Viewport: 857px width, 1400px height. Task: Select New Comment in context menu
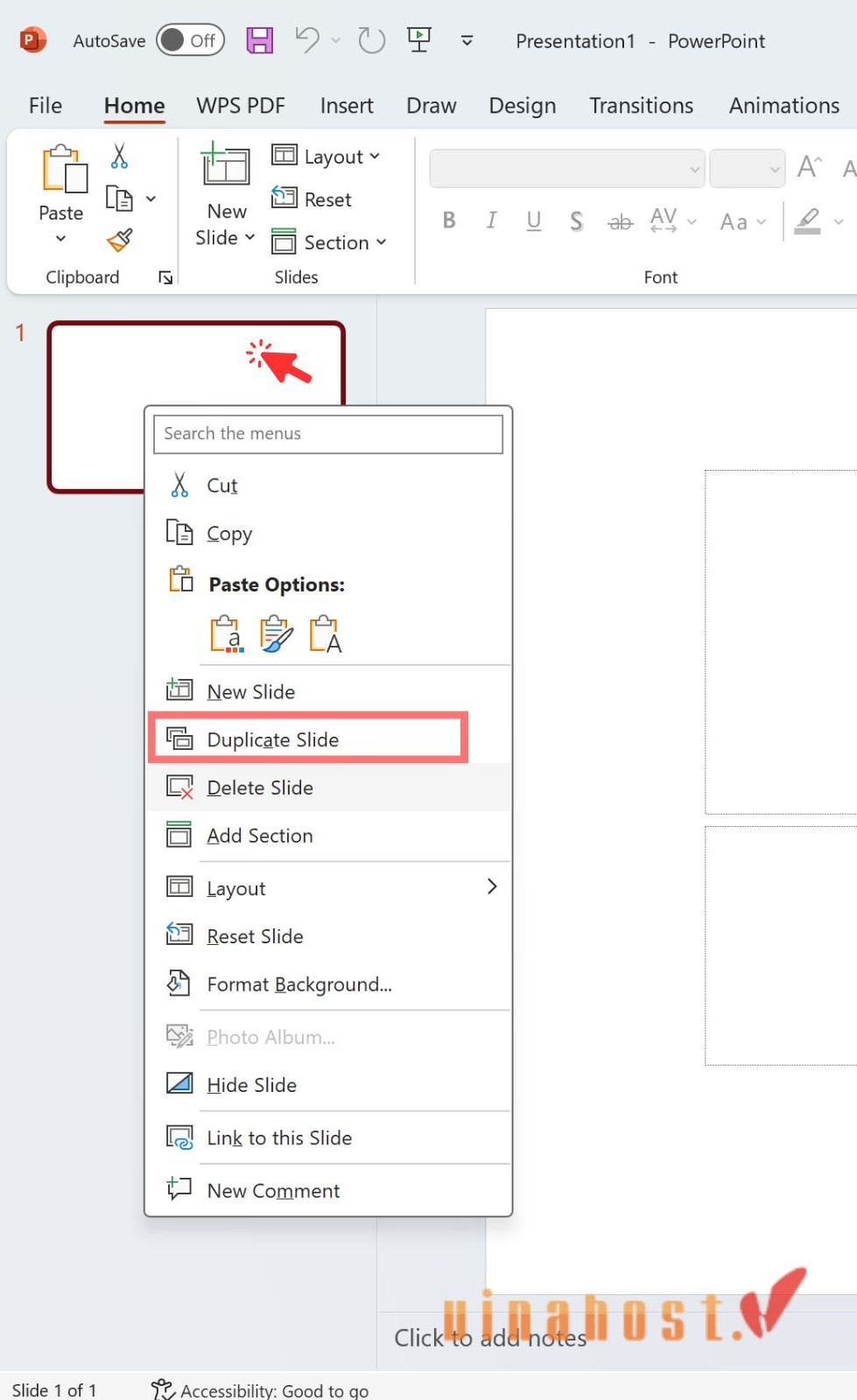pyautogui.click(x=328, y=1190)
